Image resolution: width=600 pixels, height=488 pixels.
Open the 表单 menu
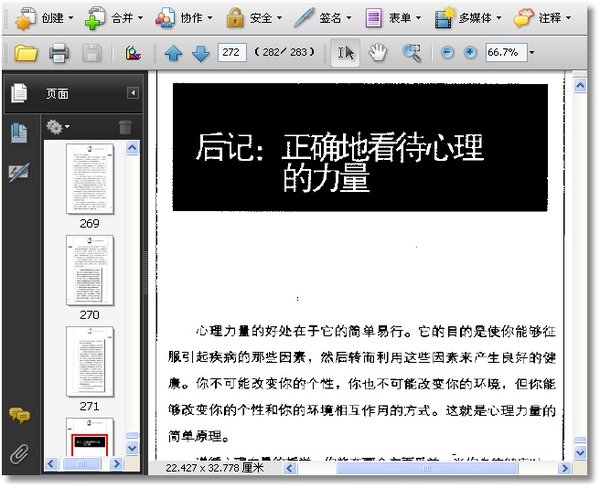pyautogui.click(x=392, y=18)
